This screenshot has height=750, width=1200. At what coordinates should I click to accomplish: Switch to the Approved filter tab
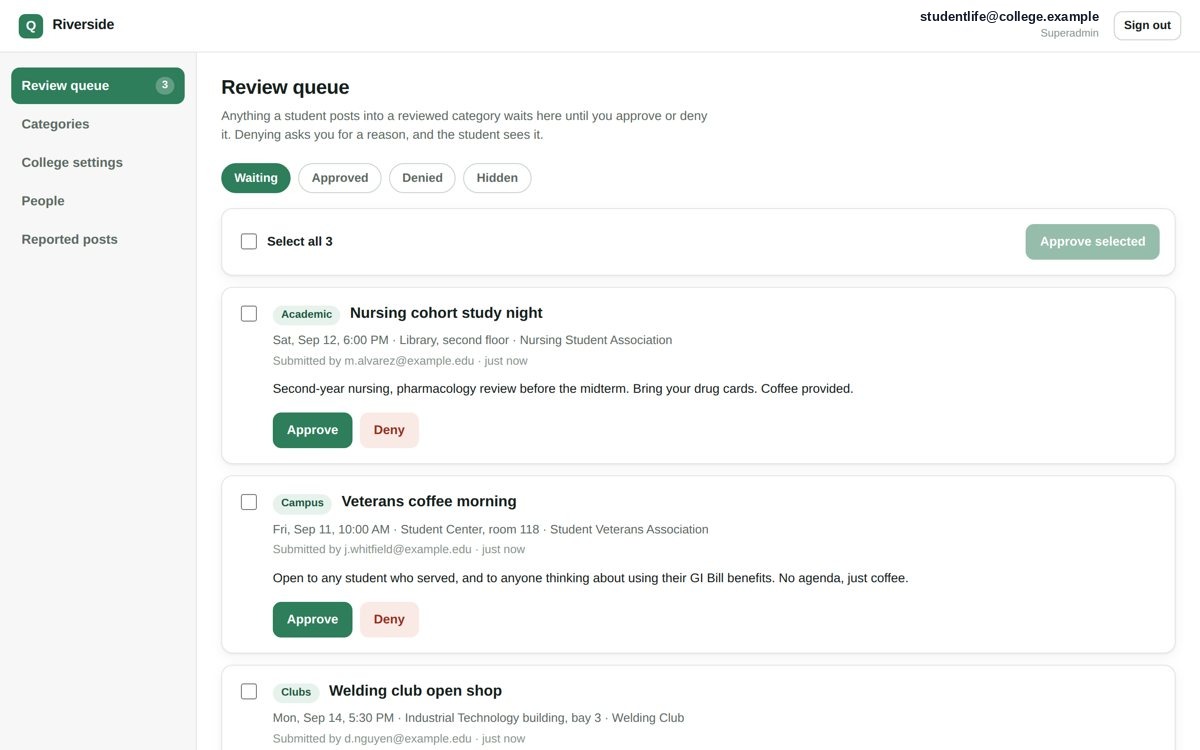(x=340, y=178)
